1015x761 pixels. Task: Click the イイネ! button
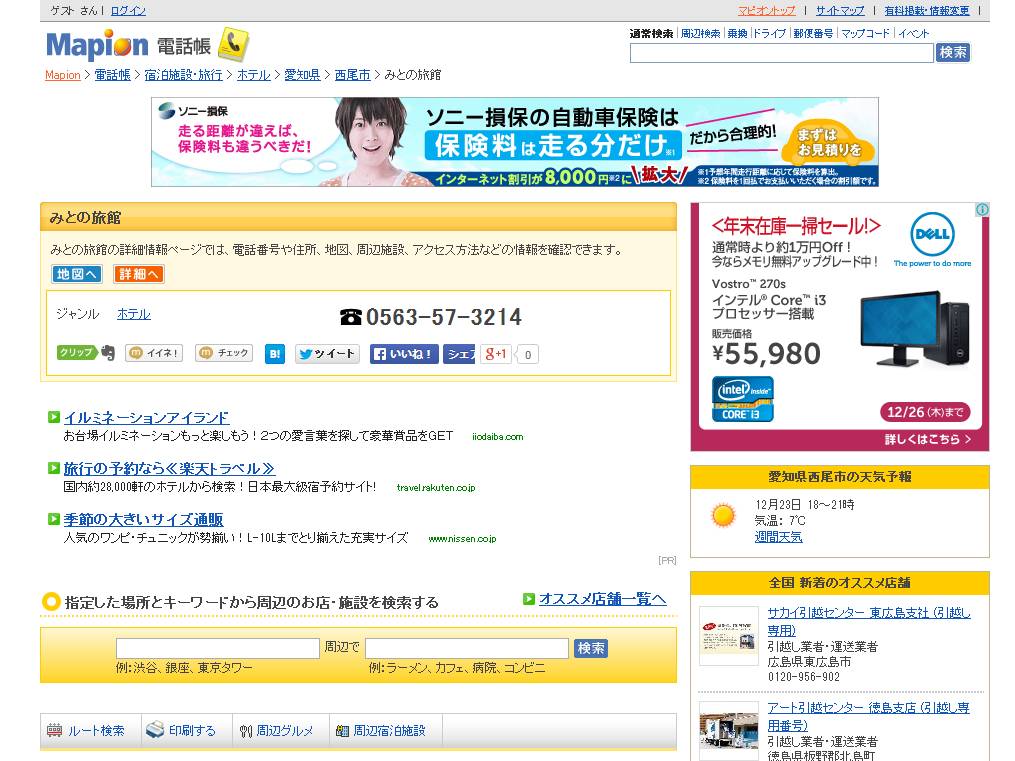click(x=154, y=353)
